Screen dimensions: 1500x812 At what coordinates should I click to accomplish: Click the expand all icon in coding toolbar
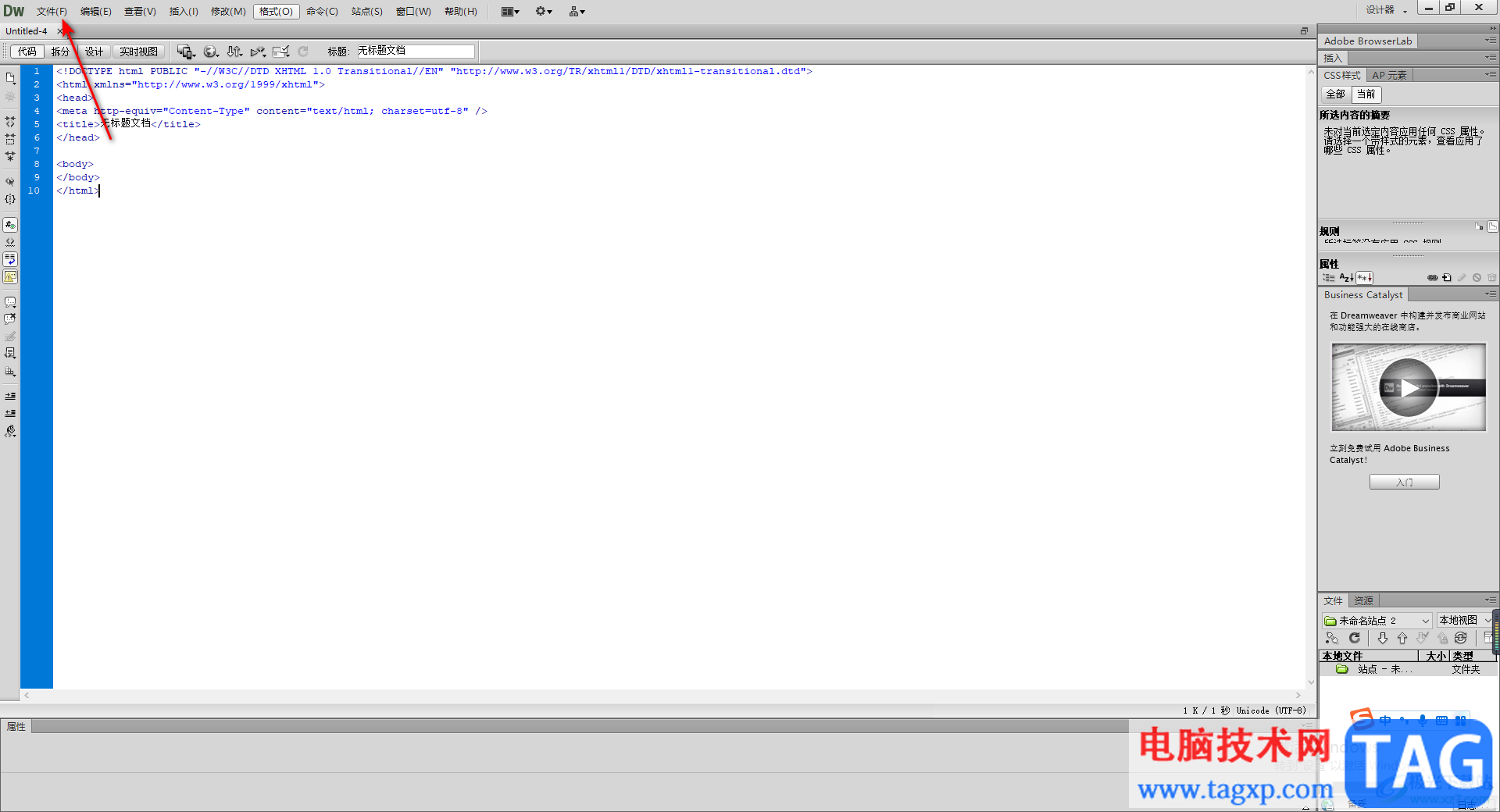tap(10, 156)
